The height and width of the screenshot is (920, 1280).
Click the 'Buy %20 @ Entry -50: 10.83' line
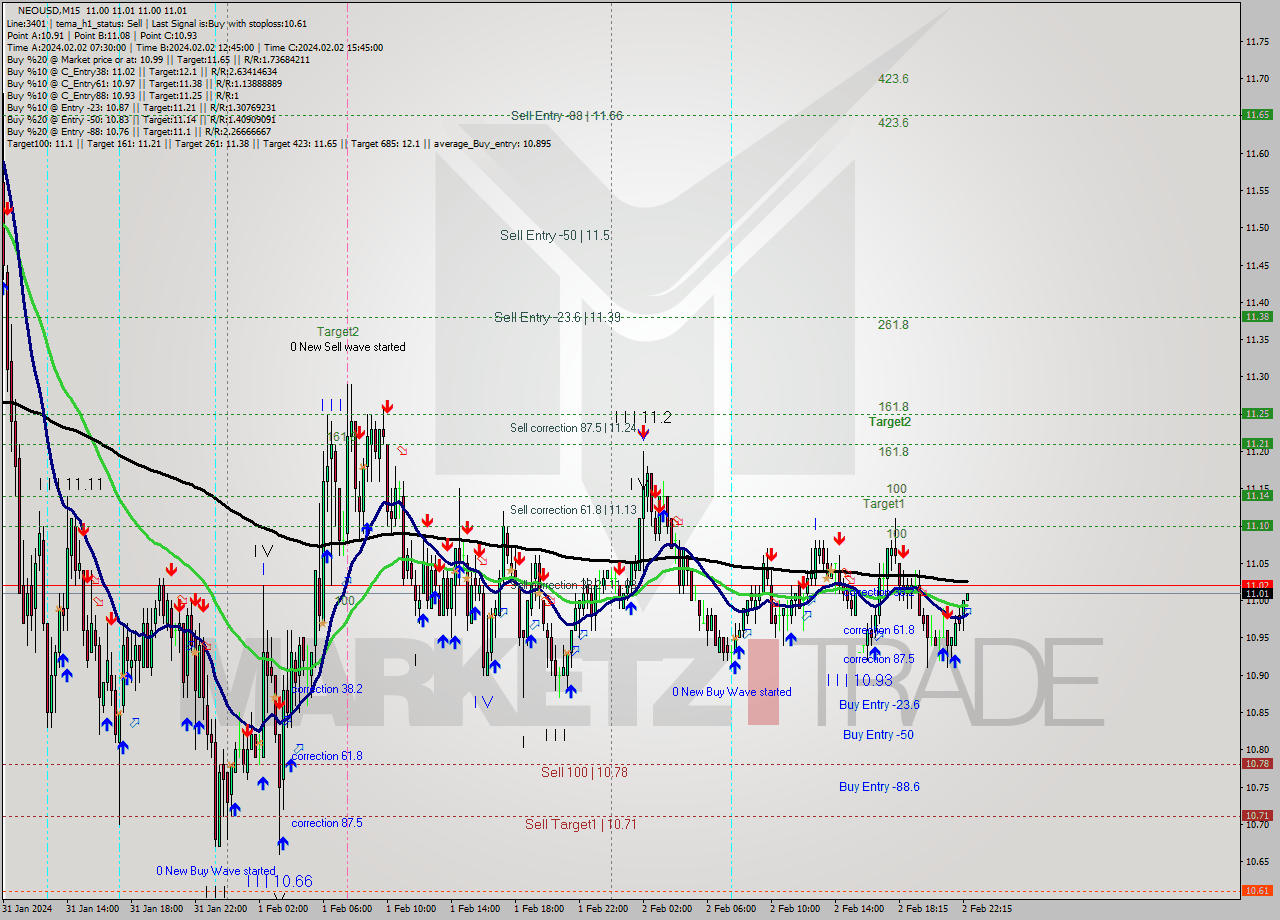pos(141,119)
